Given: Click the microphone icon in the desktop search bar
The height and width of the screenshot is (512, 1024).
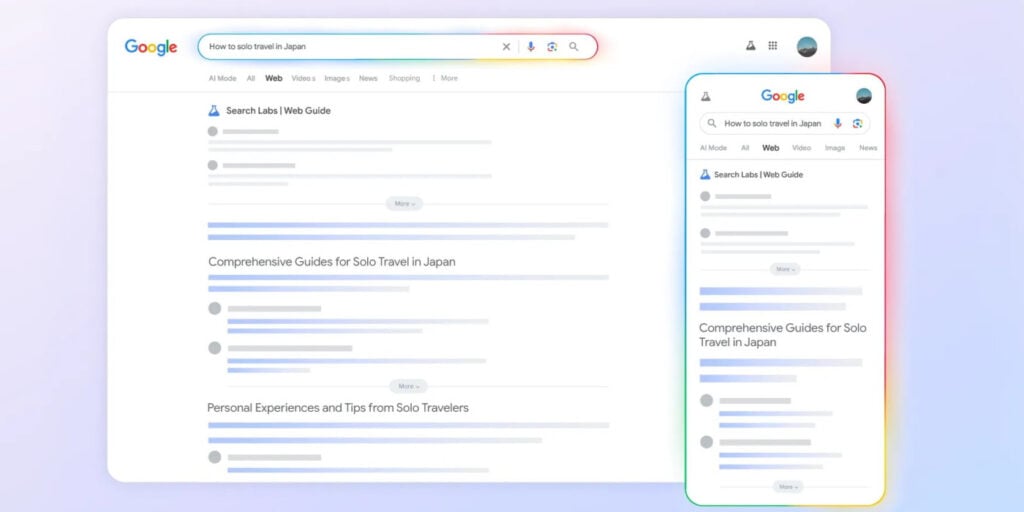Looking at the screenshot, I should click(530, 47).
